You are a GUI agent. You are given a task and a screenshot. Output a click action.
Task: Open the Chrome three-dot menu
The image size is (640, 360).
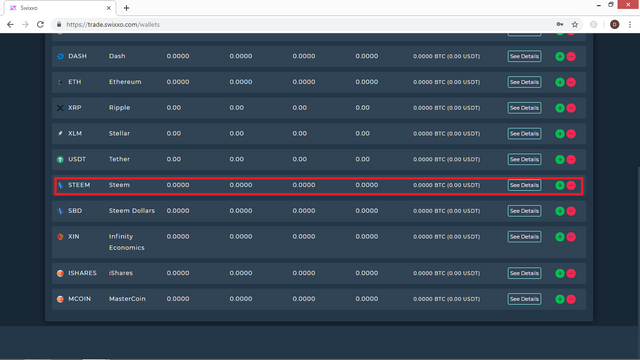[x=630, y=24]
